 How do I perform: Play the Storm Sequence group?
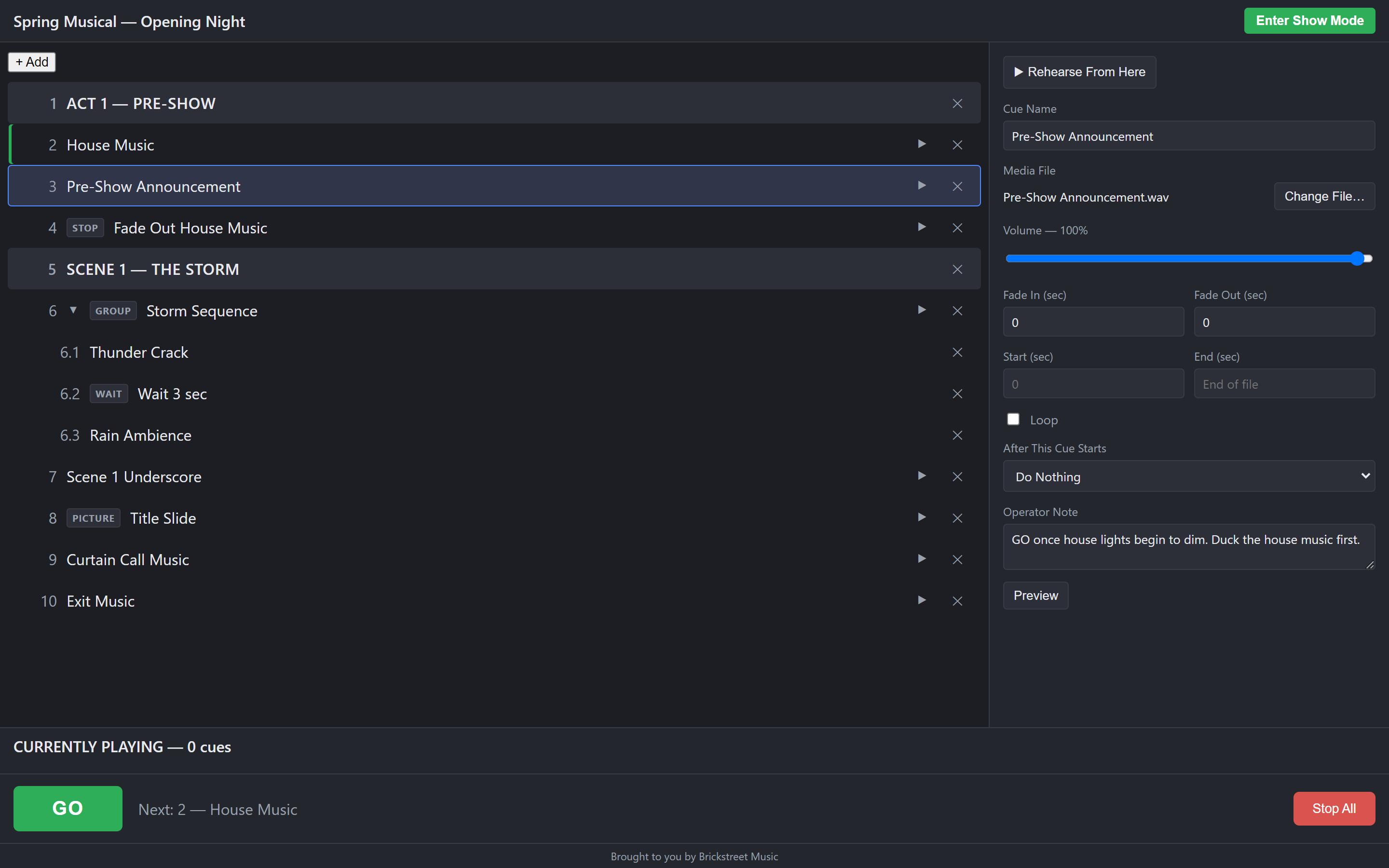[x=921, y=310]
